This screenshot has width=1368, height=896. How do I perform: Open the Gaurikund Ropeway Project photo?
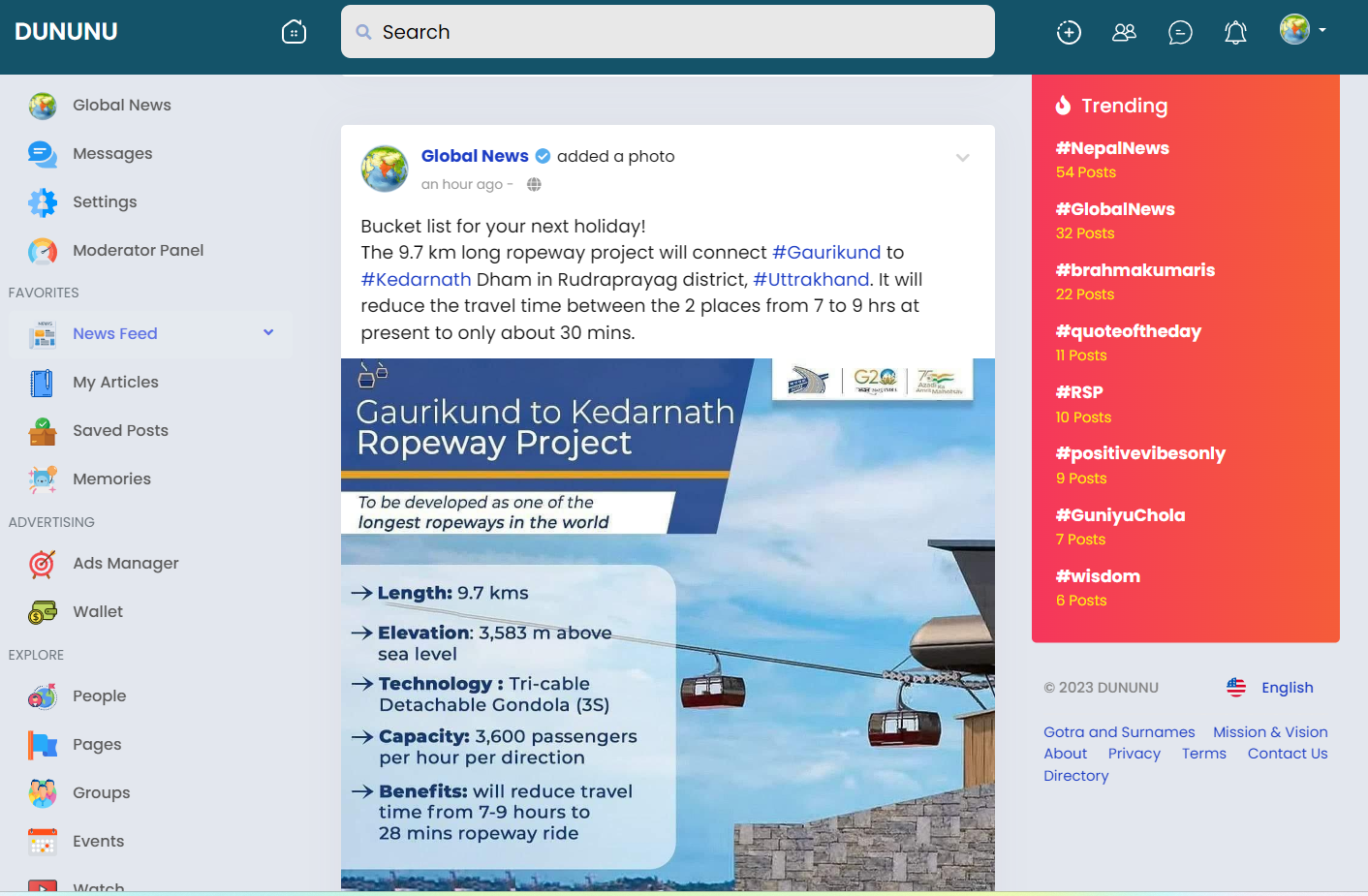click(668, 625)
